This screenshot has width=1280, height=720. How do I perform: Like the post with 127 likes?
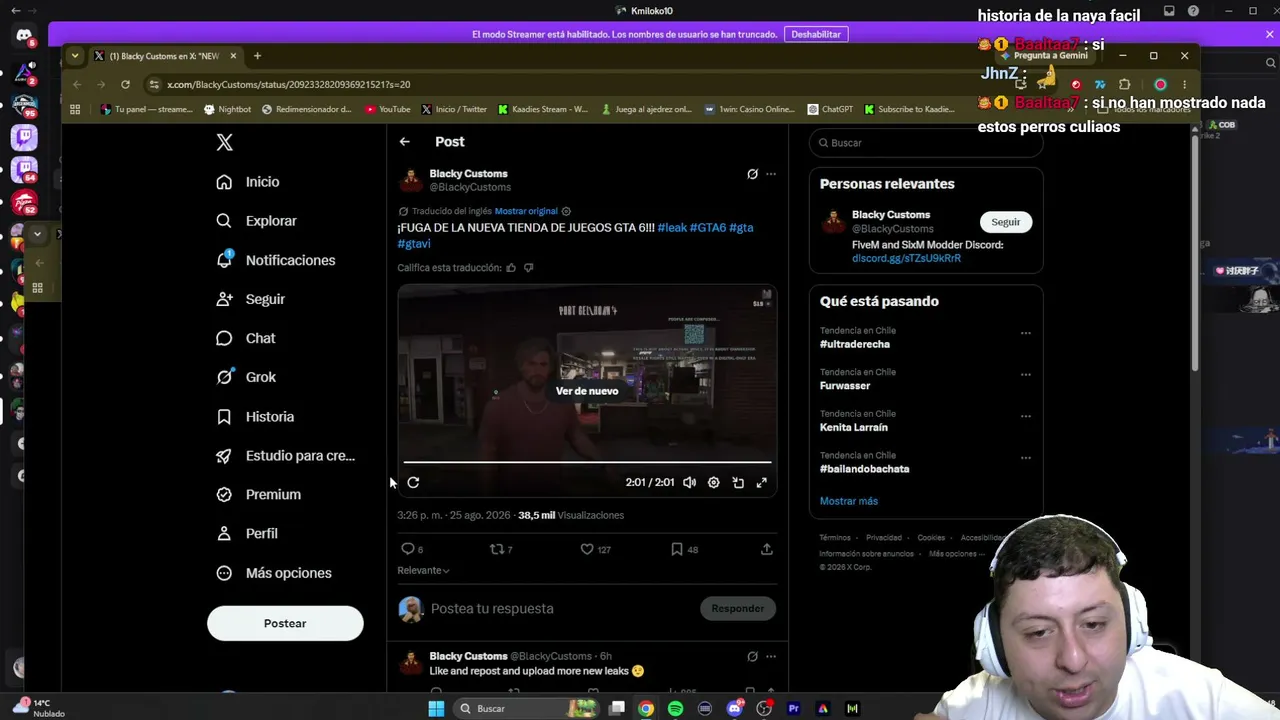587,549
